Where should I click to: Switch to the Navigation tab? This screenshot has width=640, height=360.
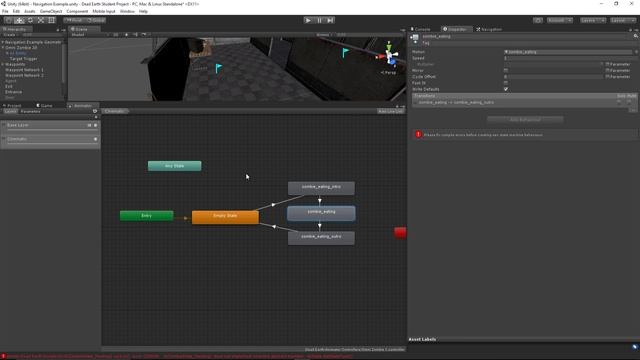pos(489,29)
